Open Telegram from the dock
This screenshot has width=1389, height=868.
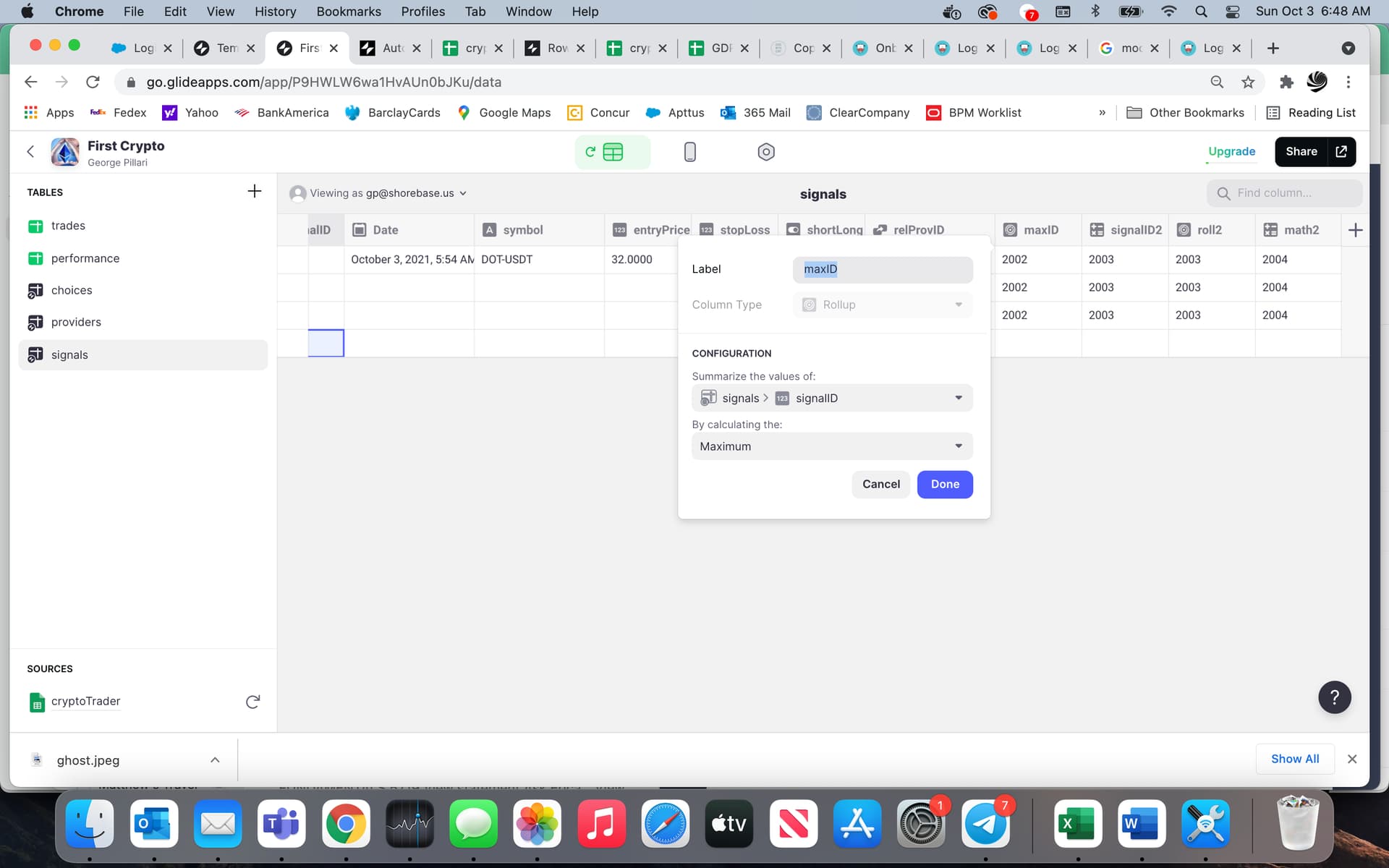click(x=985, y=824)
